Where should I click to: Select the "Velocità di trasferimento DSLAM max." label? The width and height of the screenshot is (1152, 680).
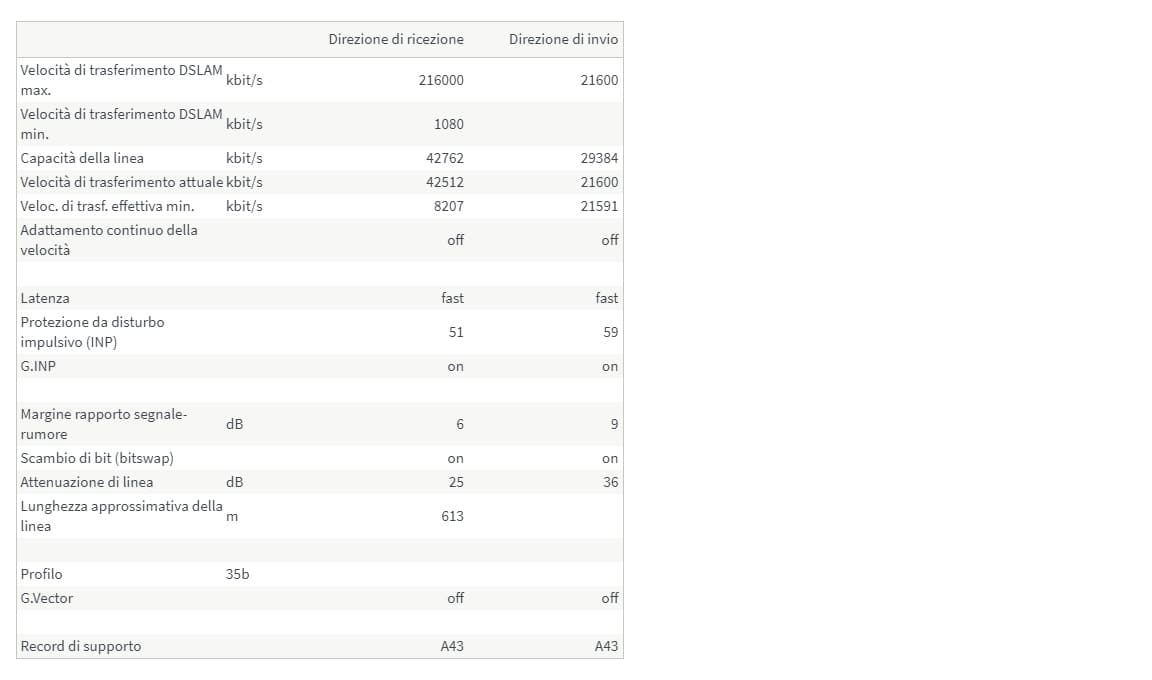coord(121,80)
